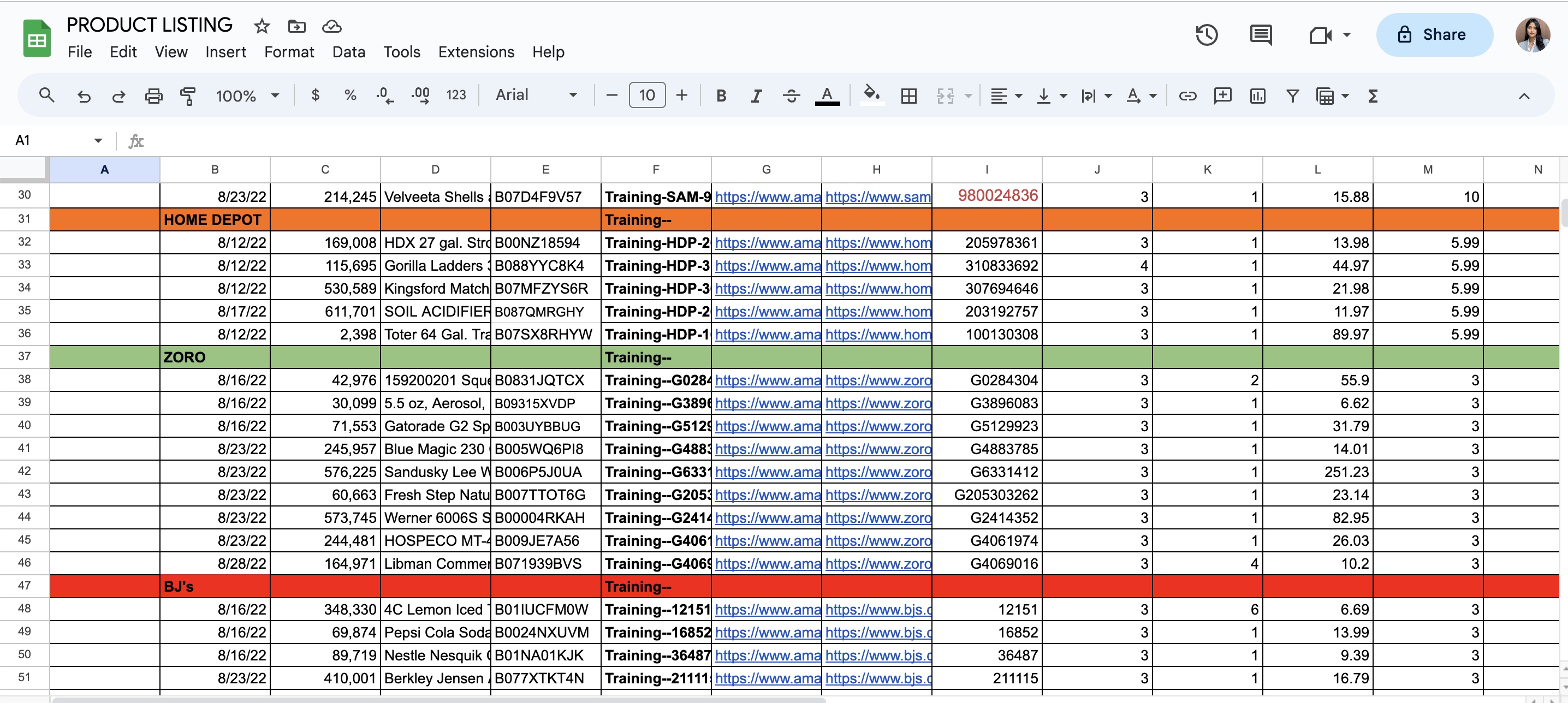The height and width of the screenshot is (703, 1568).
Task: Click the Functions sigma icon
Action: pos(1373,96)
